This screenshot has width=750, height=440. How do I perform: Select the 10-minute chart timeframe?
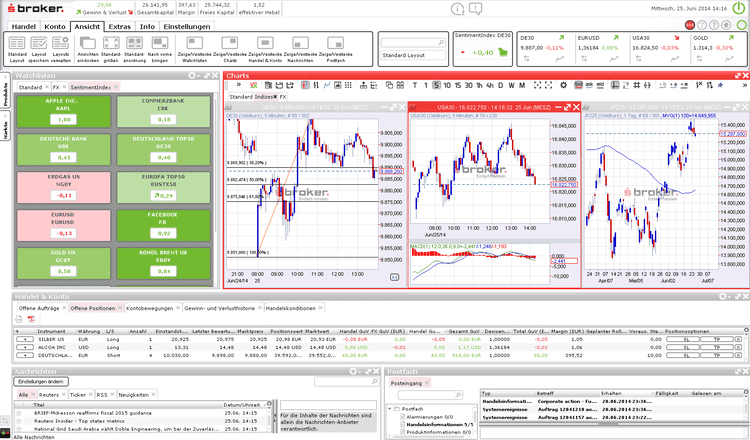447,85
